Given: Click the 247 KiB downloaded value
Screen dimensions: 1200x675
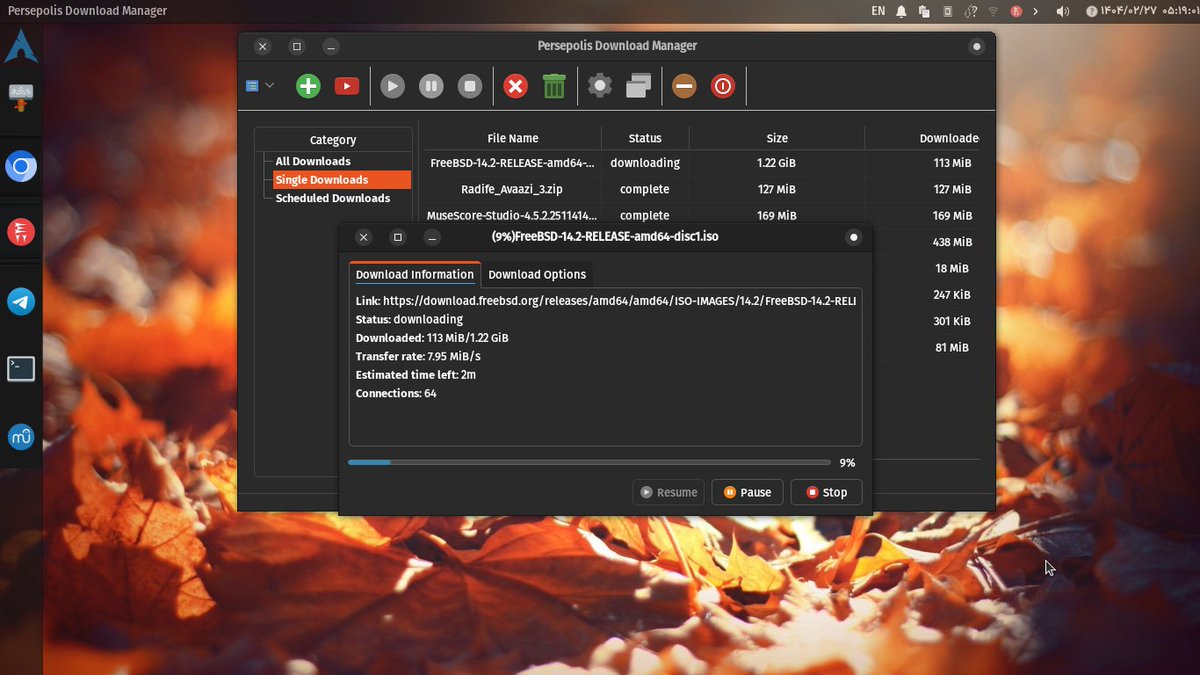Looking at the screenshot, I should coord(953,295).
